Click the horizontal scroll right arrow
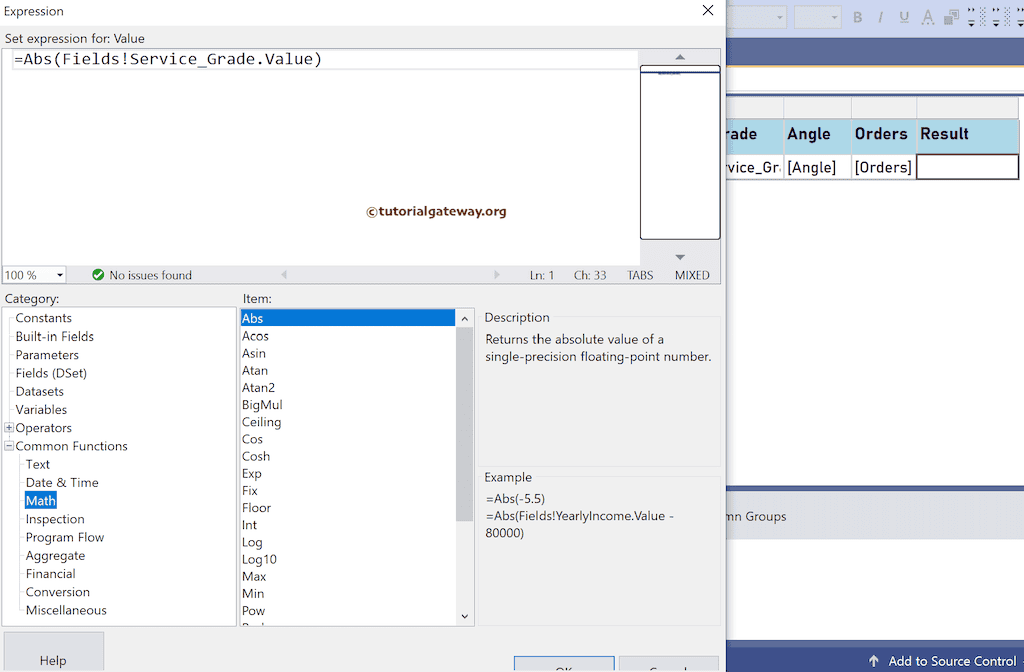Image resolution: width=1024 pixels, height=672 pixels. (497, 275)
